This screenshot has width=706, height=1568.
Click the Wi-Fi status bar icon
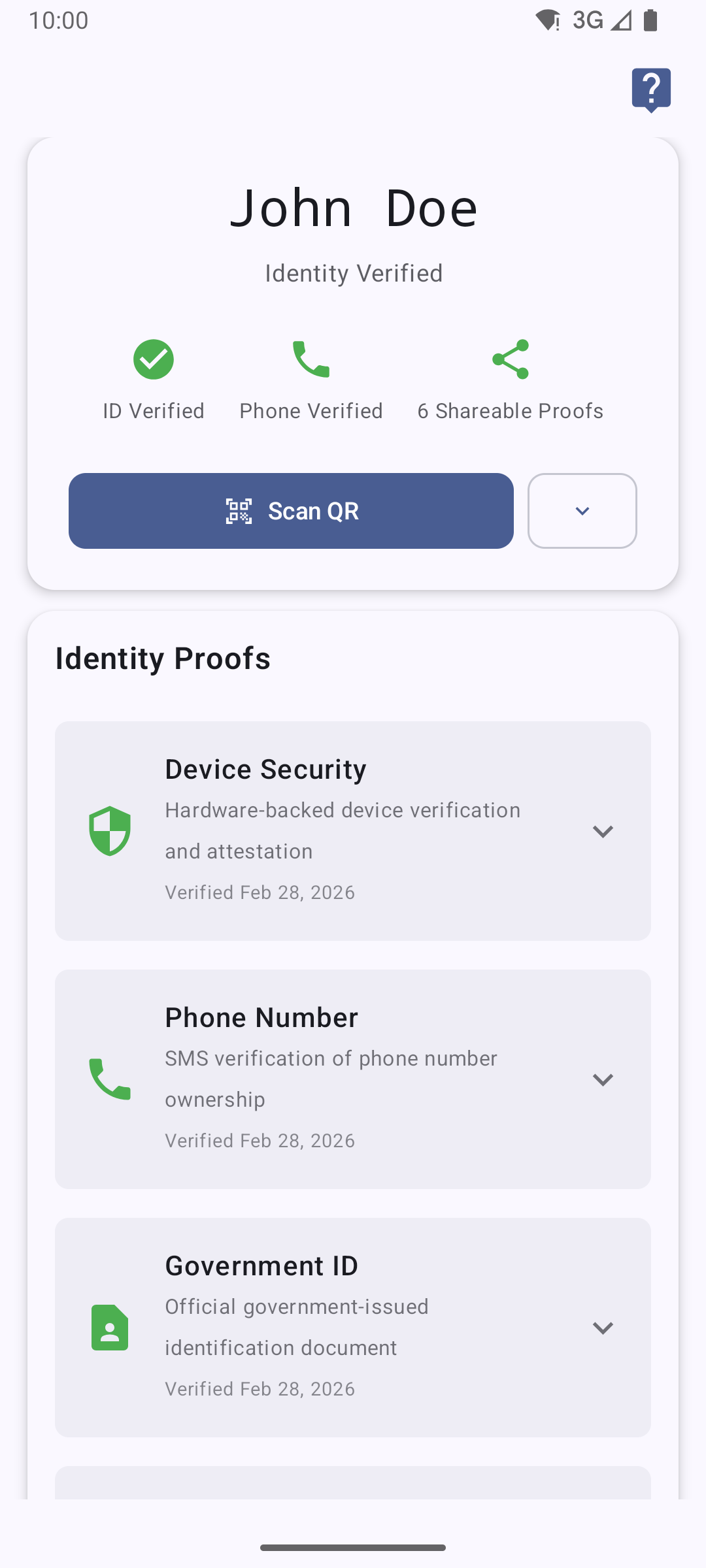(546, 20)
